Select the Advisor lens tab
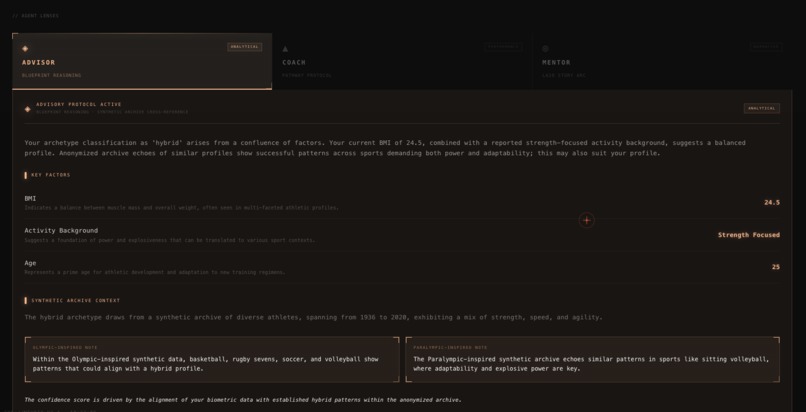 (x=142, y=62)
